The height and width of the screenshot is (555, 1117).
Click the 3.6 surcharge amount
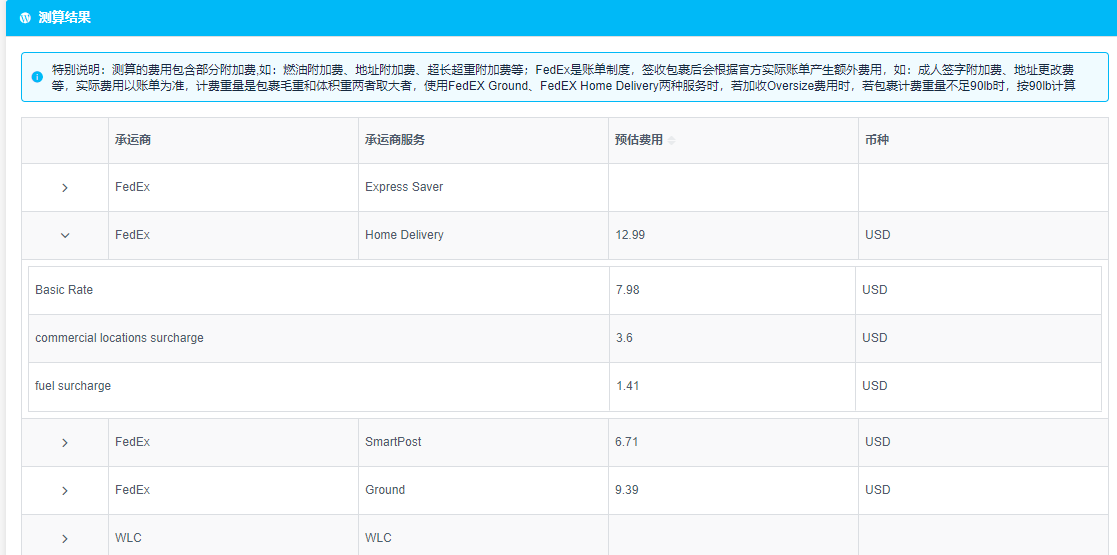(624, 338)
